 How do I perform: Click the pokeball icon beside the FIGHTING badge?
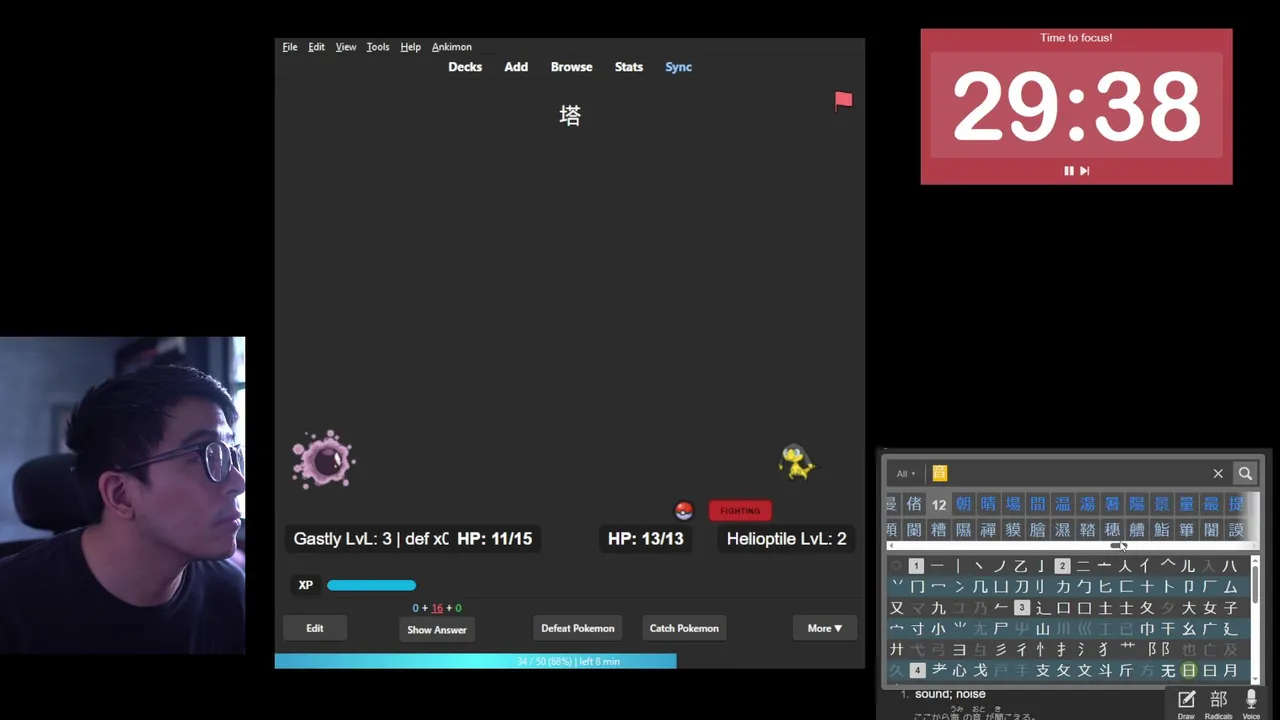coord(684,511)
